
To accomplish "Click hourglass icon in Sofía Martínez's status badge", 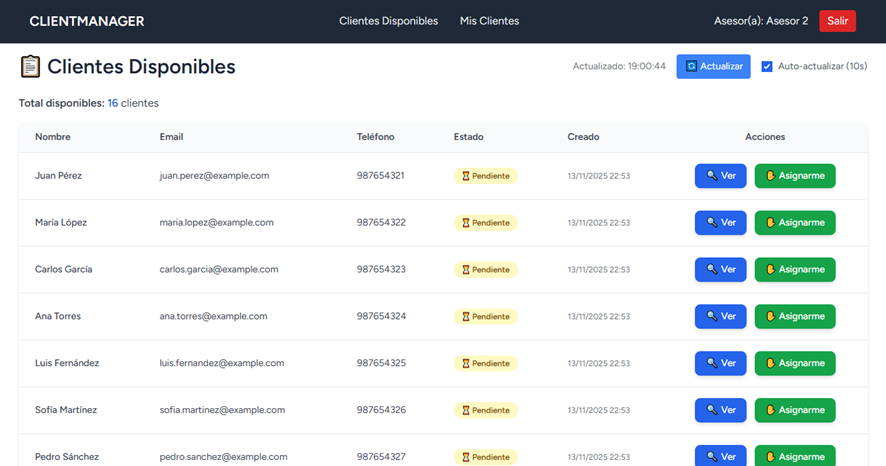I will [x=464, y=410].
